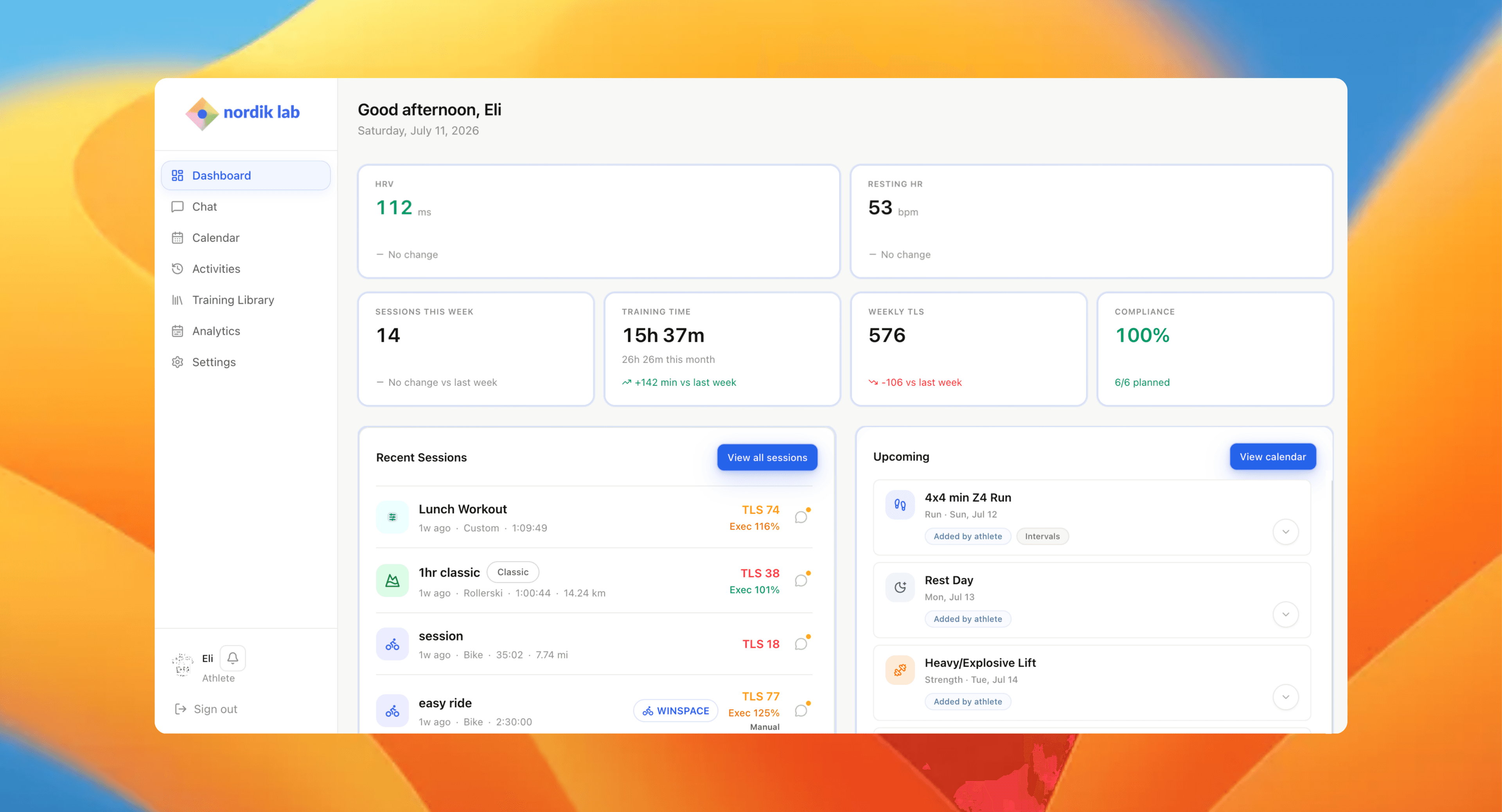
Task: Open comments on the session ride
Action: (x=802, y=643)
